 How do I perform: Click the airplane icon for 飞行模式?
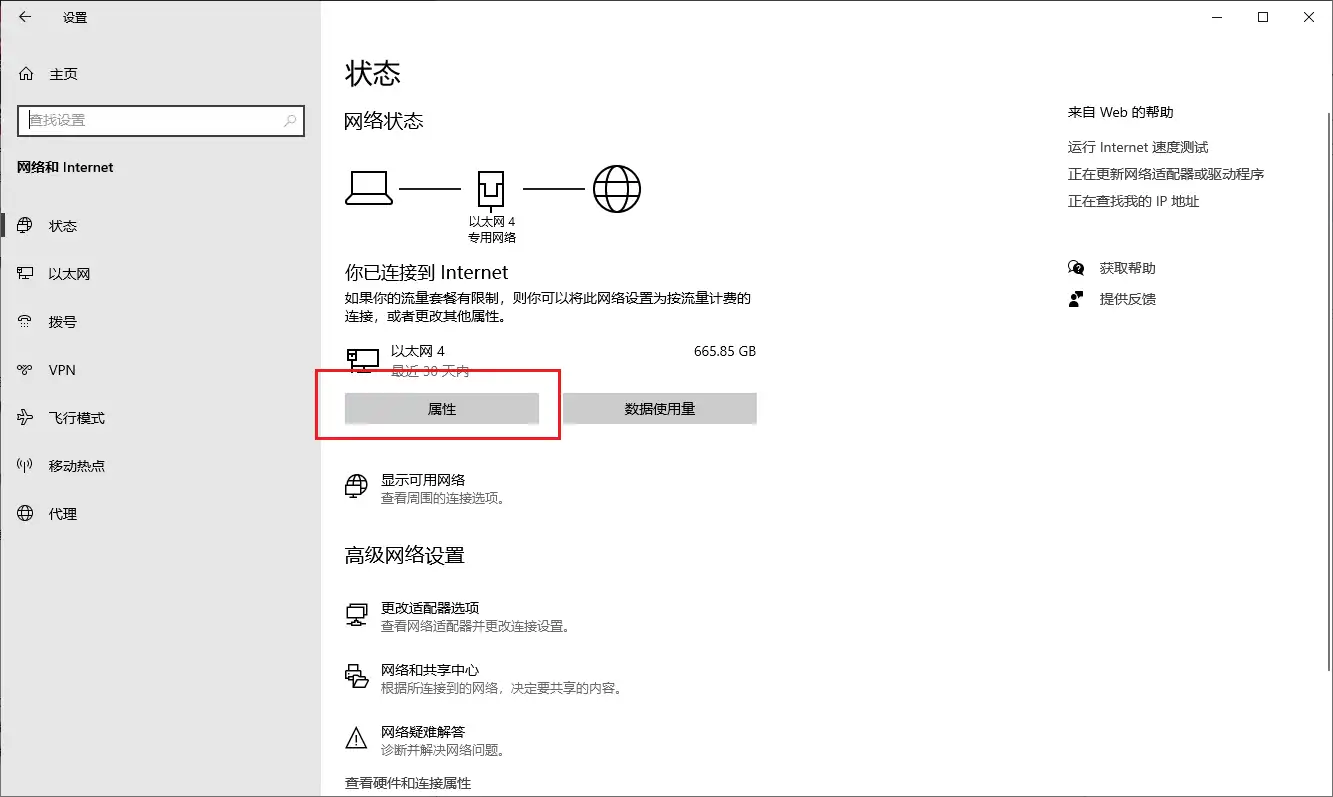26,418
